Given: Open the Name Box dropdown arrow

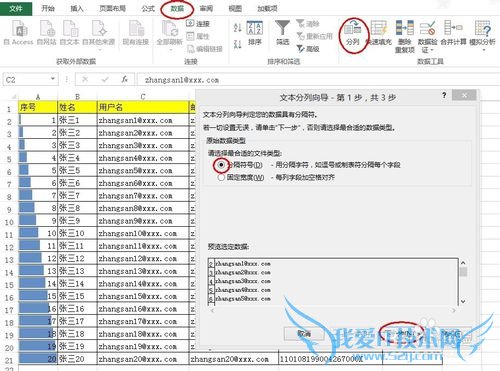Looking at the screenshot, I should click(x=53, y=79).
